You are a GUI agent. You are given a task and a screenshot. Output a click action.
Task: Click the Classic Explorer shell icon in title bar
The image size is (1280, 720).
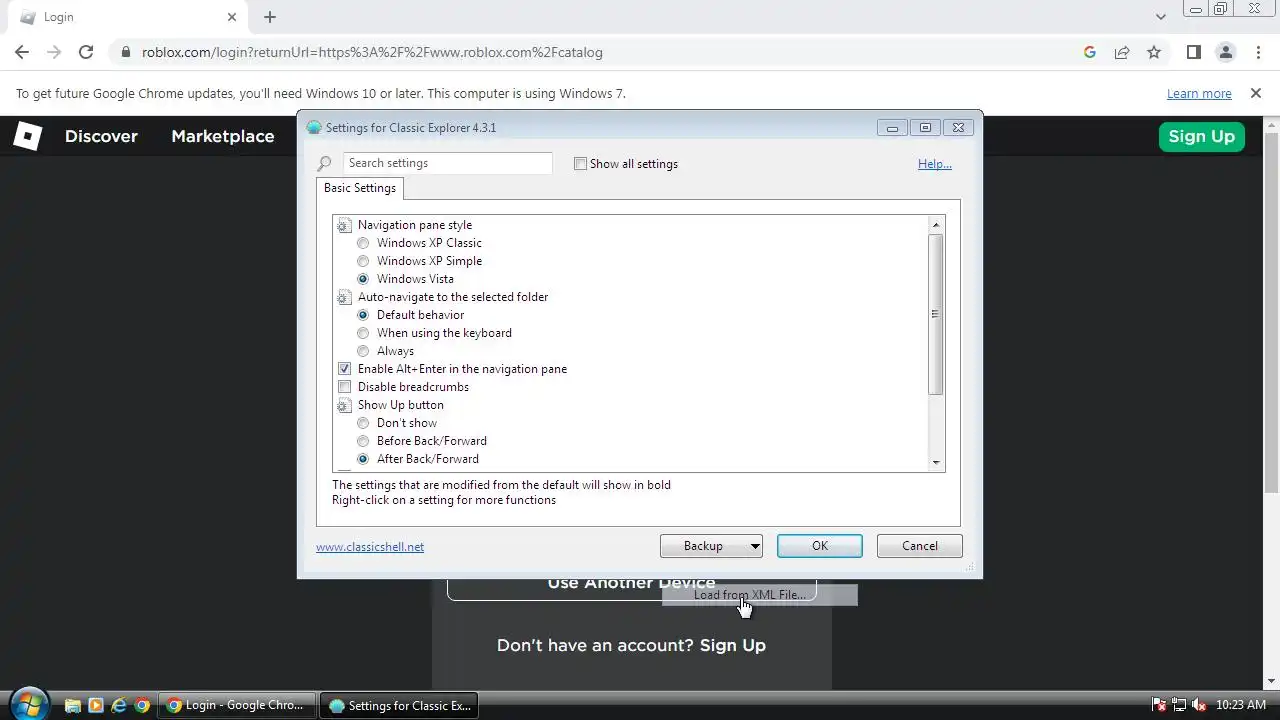(x=314, y=127)
